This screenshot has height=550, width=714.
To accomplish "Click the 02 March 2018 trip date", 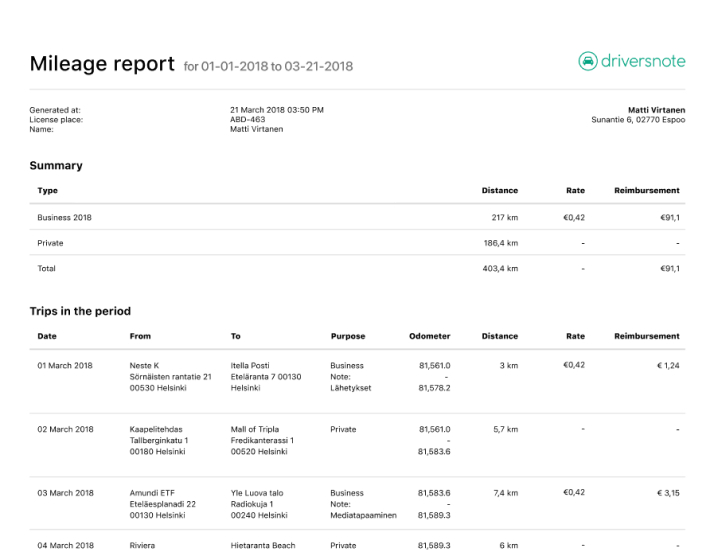I will (x=65, y=429).
